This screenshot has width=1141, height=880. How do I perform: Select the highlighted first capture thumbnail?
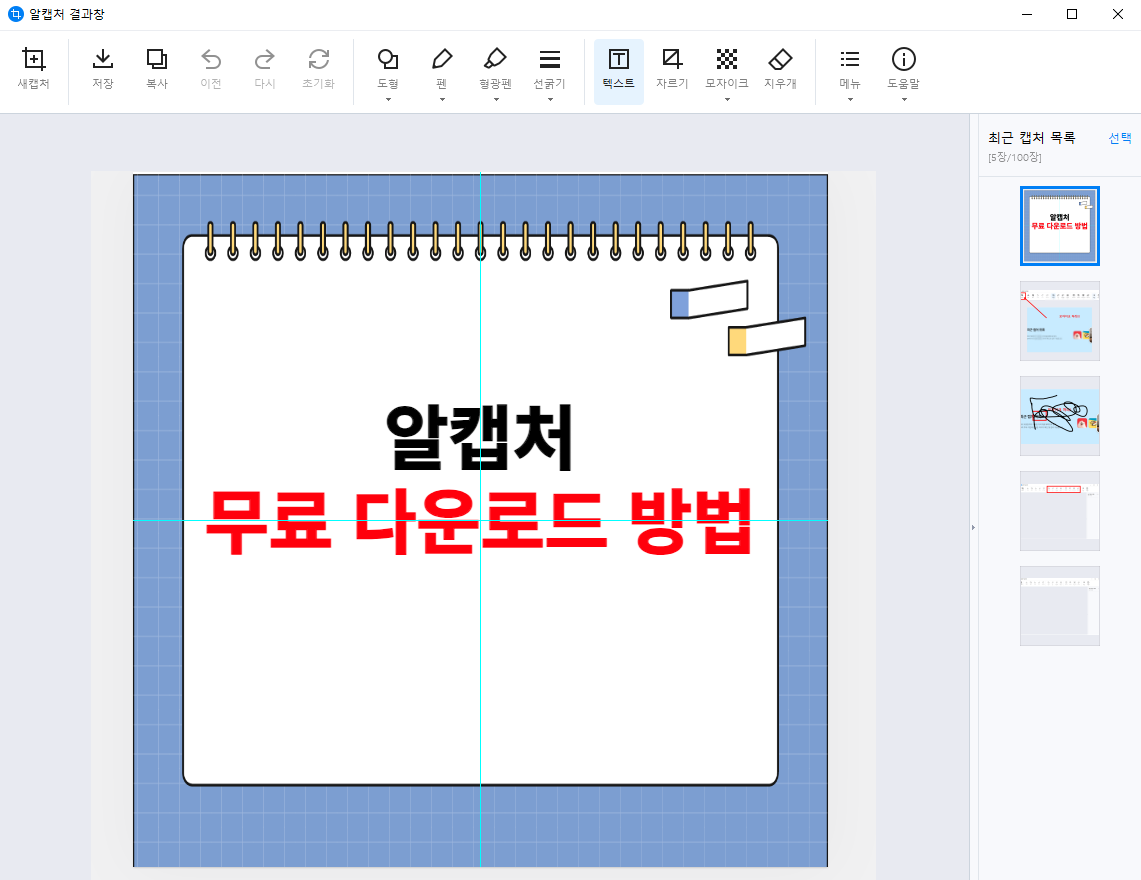1059,225
